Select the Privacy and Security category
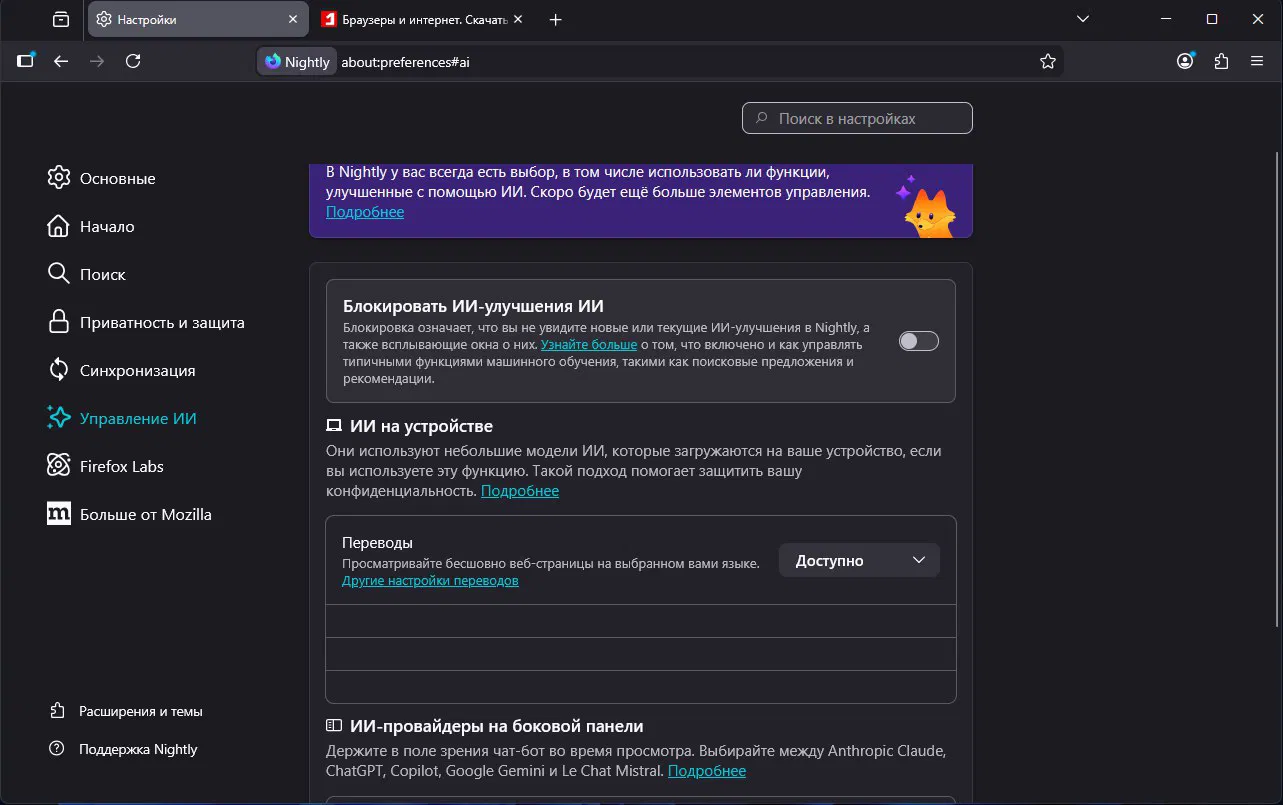The height and width of the screenshot is (805, 1283). click(161, 322)
